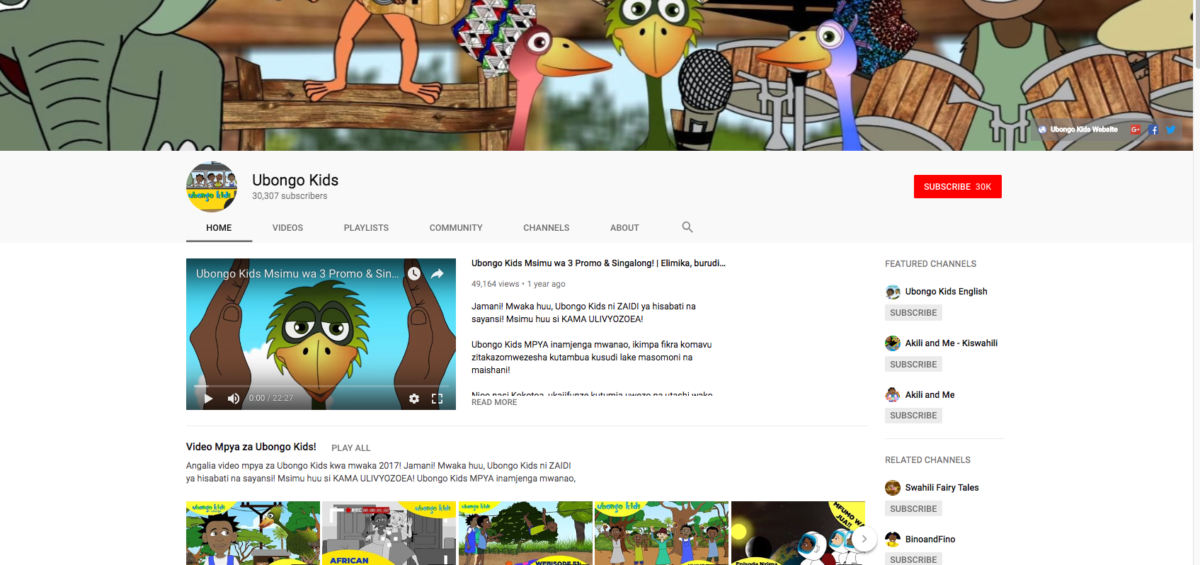Switch to the Home tab
The height and width of the screenshot is (565, 1200).
pyautogui.click(x=219, y=228)
